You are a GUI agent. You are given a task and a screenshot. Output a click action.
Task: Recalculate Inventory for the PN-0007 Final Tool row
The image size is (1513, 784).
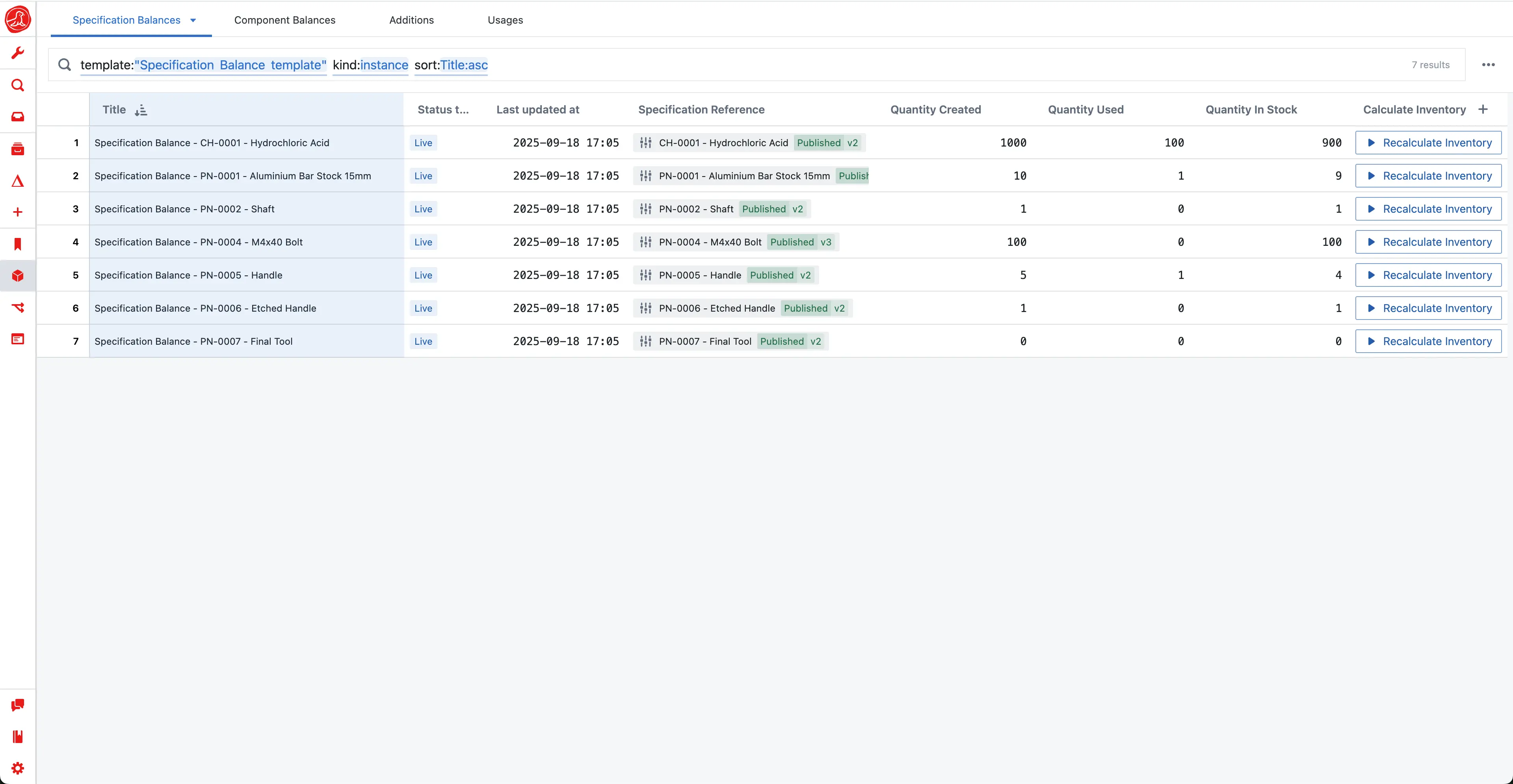click(x=1428, y=341)
